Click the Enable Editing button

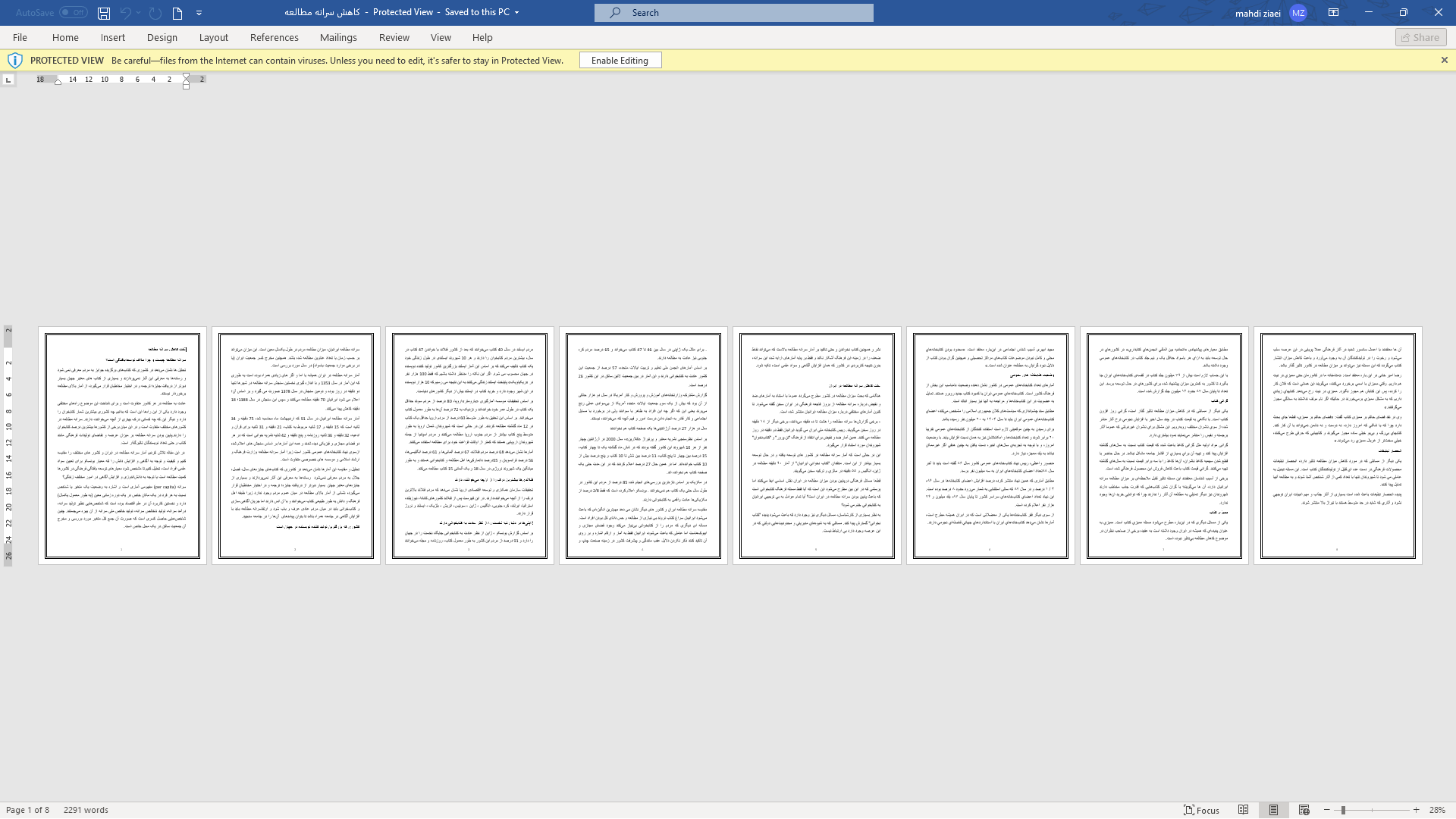(x=620, y=61)
